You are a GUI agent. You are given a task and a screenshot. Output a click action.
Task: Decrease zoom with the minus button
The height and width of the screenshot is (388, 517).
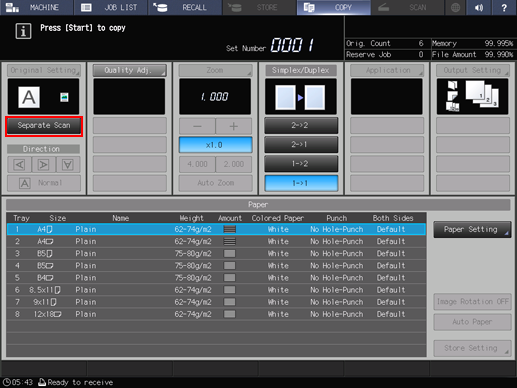[197, 126]
